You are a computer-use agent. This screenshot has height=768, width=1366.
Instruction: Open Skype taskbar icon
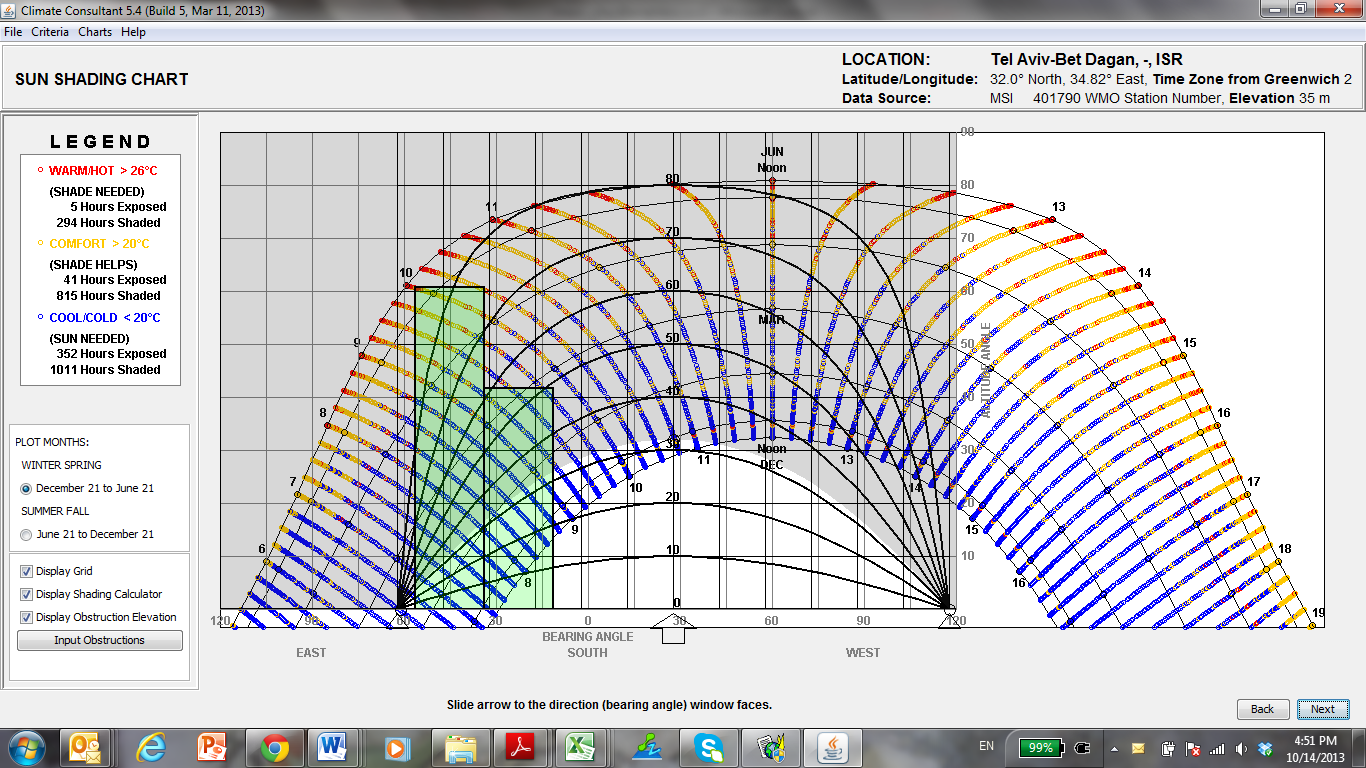tap(708, 747)
